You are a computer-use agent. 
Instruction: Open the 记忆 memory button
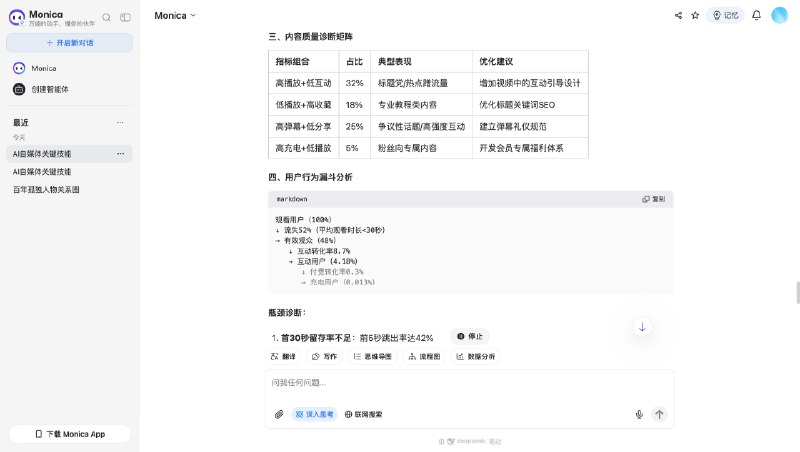(x=725, y=16)
